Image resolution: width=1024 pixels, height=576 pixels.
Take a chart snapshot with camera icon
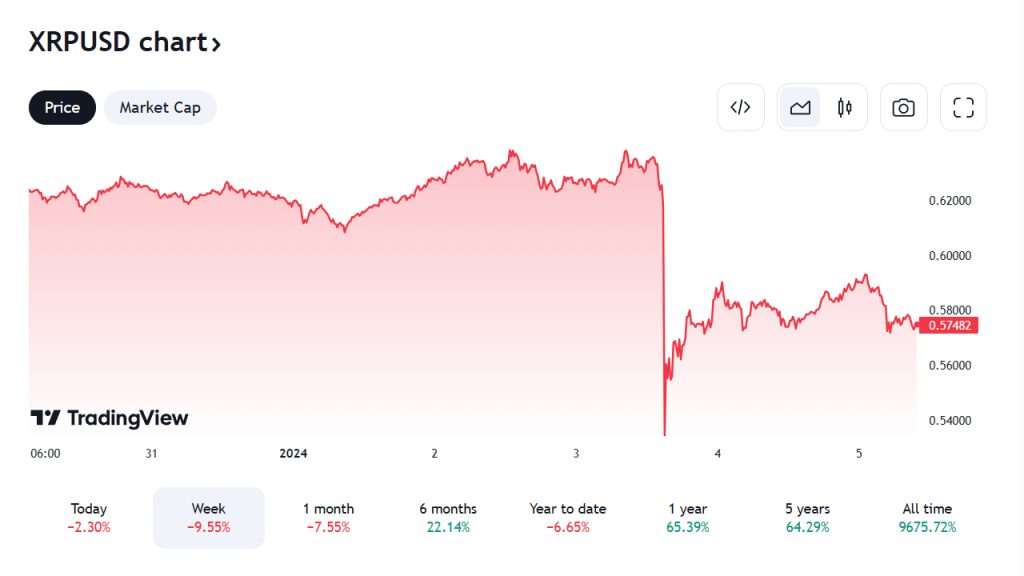coord(903,108)
